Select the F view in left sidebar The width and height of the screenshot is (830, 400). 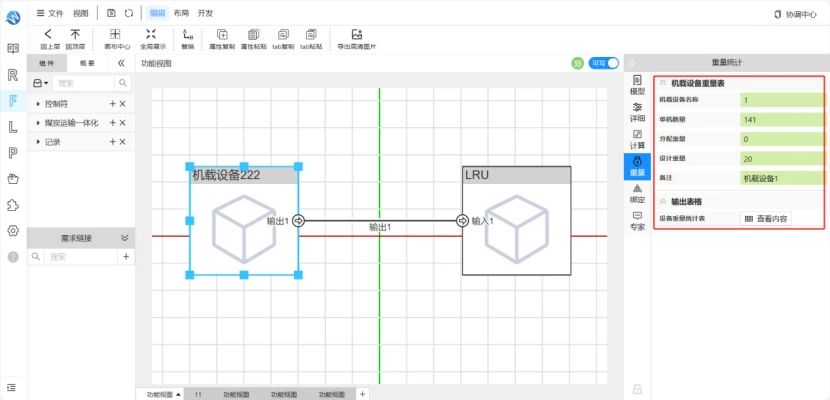click(x=13, y=100)
